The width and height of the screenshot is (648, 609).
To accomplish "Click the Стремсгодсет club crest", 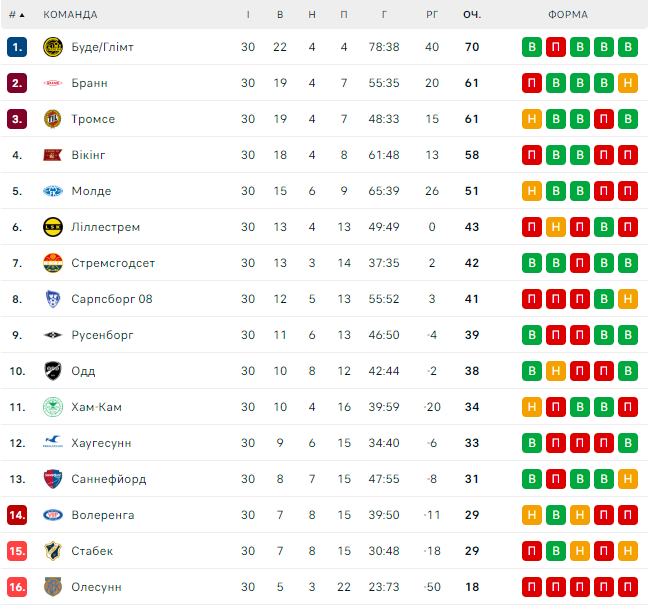I will (x=53, y=263).
